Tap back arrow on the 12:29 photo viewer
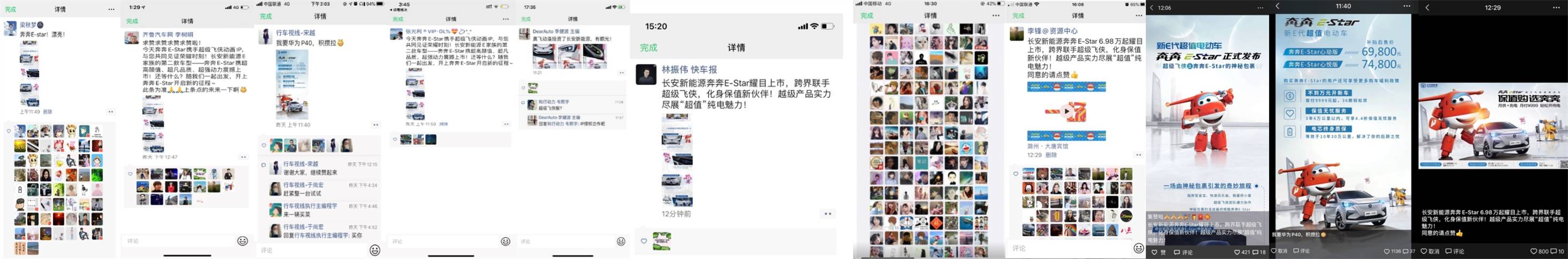This screenshot has width=1568, height=259. coord(1427,7)
